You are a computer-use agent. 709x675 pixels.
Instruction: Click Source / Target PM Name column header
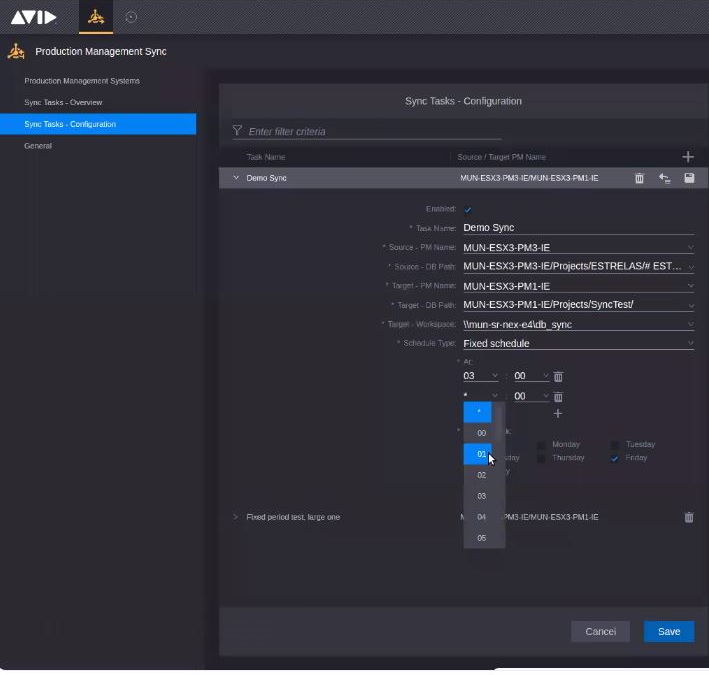click(501, 157)
